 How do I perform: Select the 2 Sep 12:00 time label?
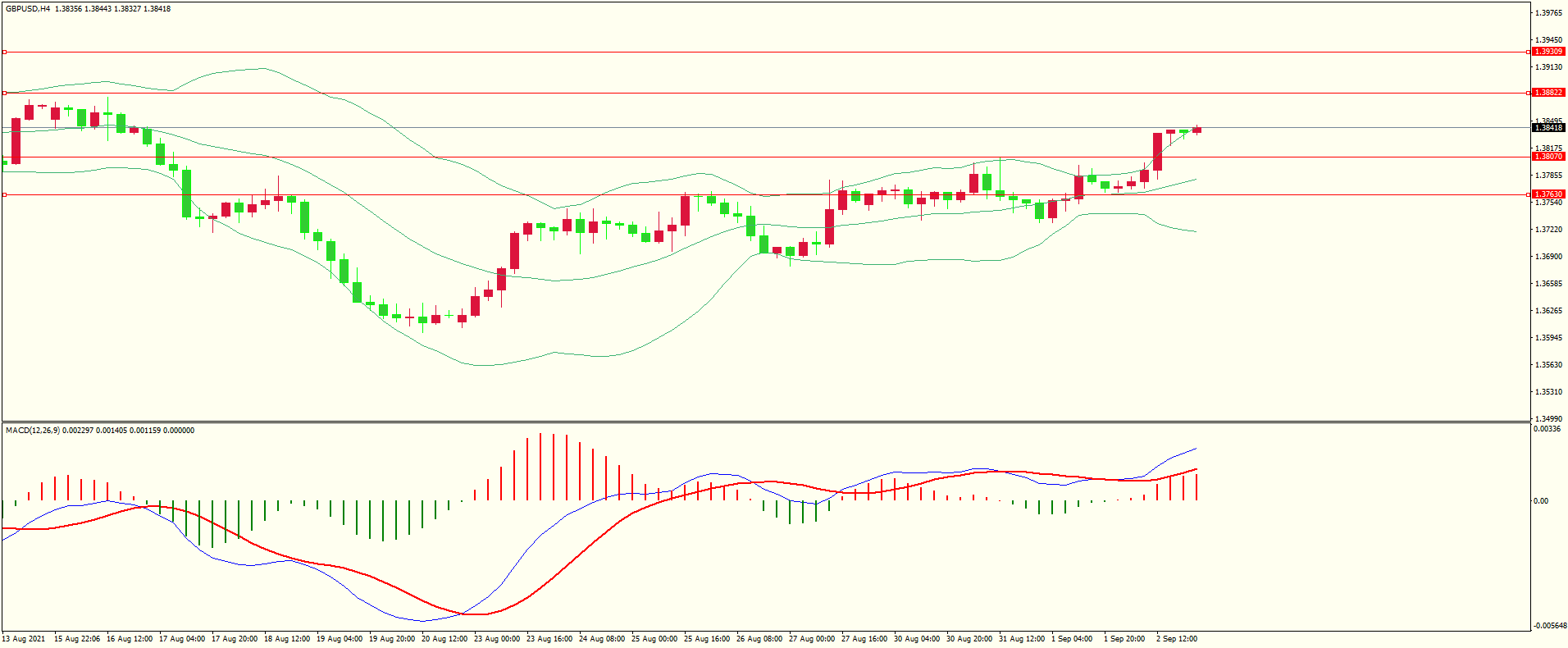[x=1177, y=639]
